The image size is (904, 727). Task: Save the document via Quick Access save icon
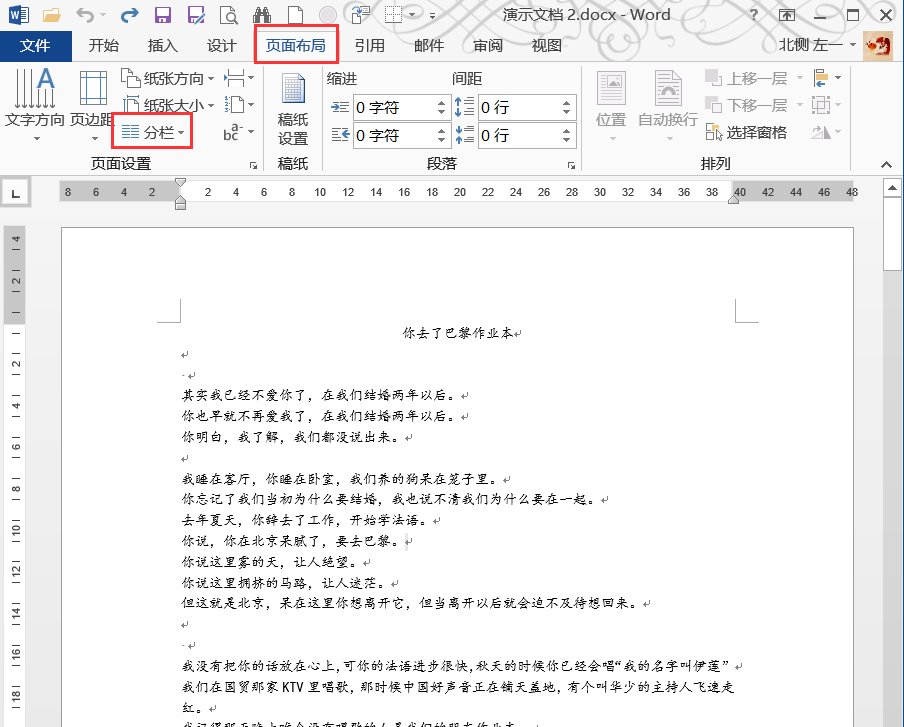(163, 14)
